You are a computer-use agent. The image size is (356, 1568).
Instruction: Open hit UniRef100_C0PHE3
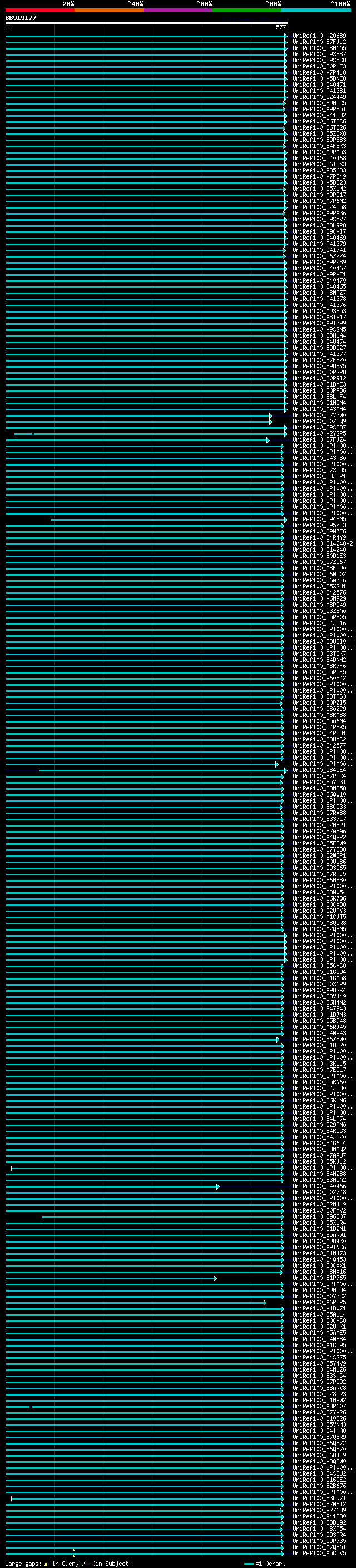[319, 66]
